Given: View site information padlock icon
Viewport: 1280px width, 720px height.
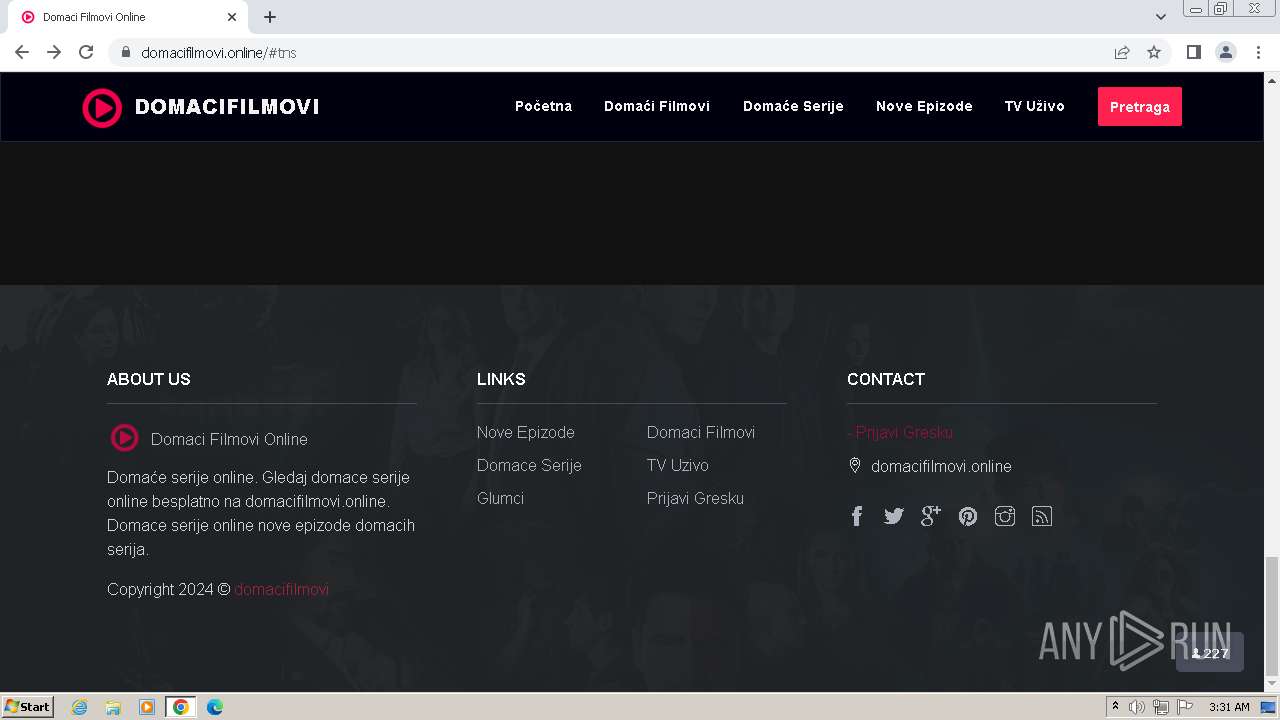Looking at the screenshot, I should click(126, 52).
